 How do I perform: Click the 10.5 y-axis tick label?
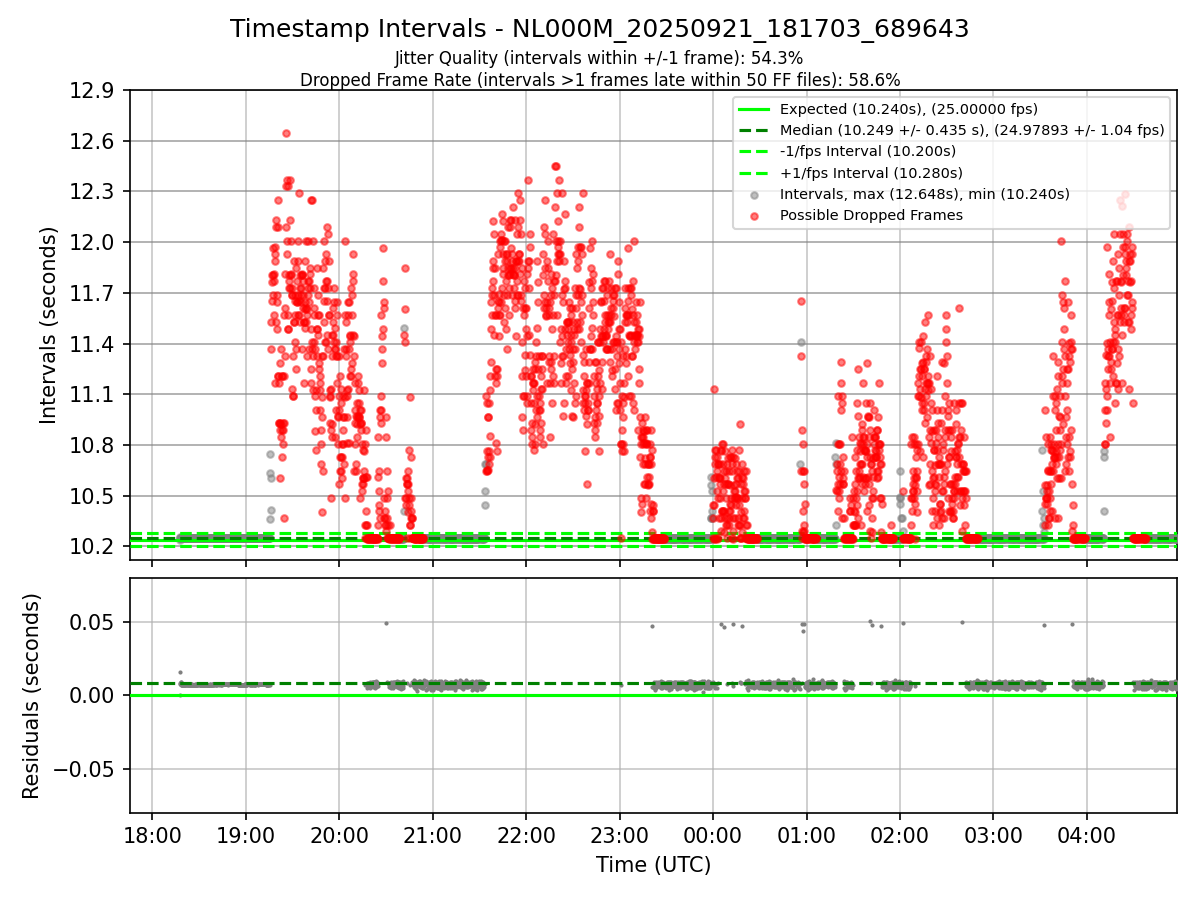(91, 496)
